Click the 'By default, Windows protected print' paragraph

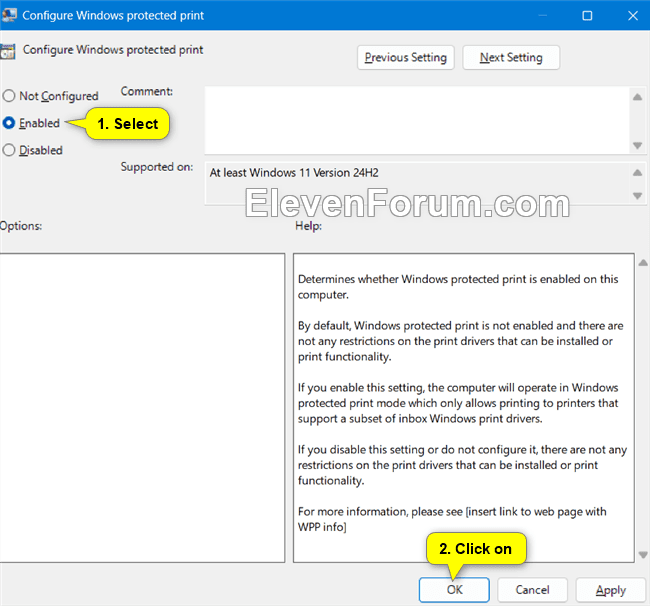(461, 341)
